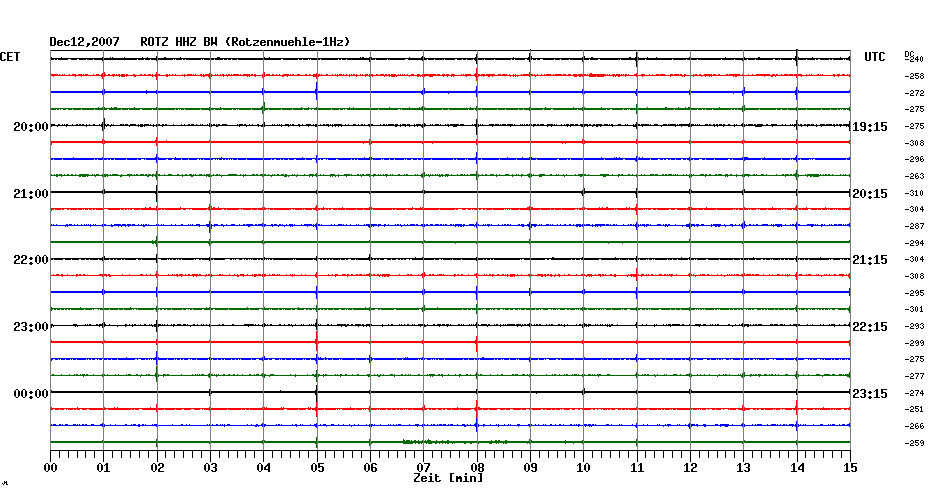930x494 pixels.
Task: Click minute tick label '14' on time axis
Action: pos(797,468)
